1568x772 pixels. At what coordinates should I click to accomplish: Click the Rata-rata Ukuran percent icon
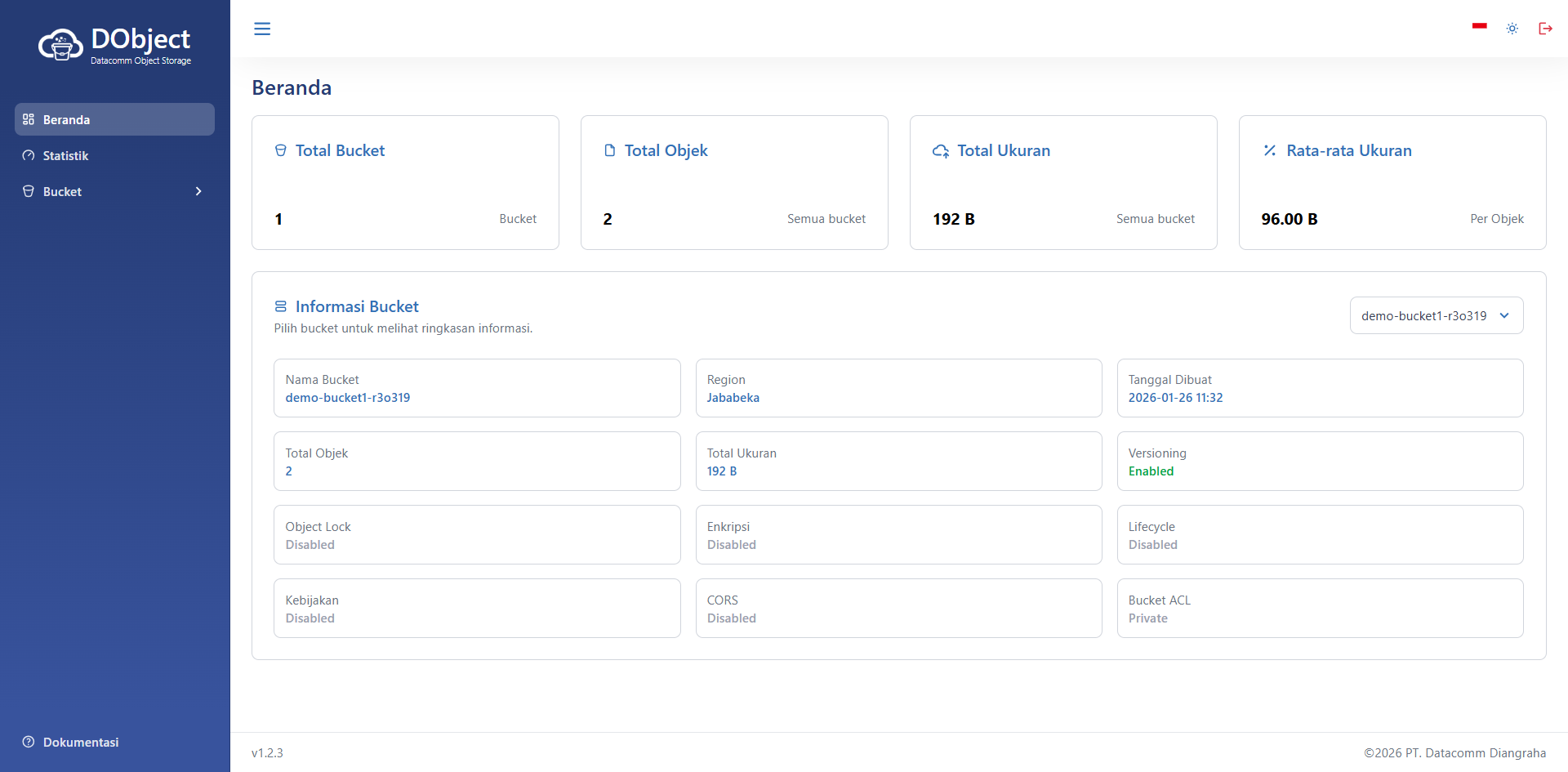[1270, 150]
